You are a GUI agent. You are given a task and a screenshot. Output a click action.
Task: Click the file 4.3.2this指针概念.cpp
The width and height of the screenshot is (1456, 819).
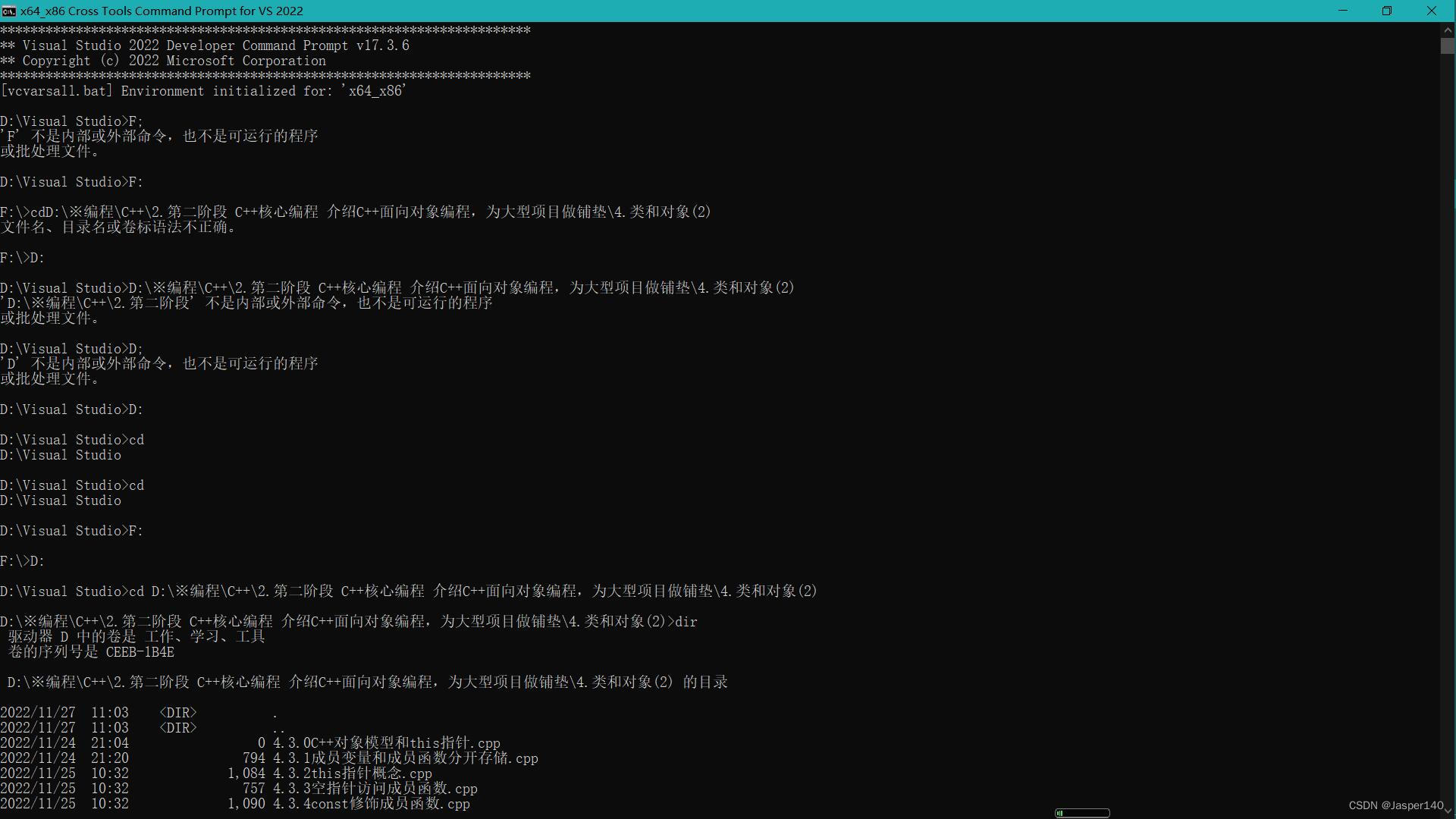coord(353,773)
